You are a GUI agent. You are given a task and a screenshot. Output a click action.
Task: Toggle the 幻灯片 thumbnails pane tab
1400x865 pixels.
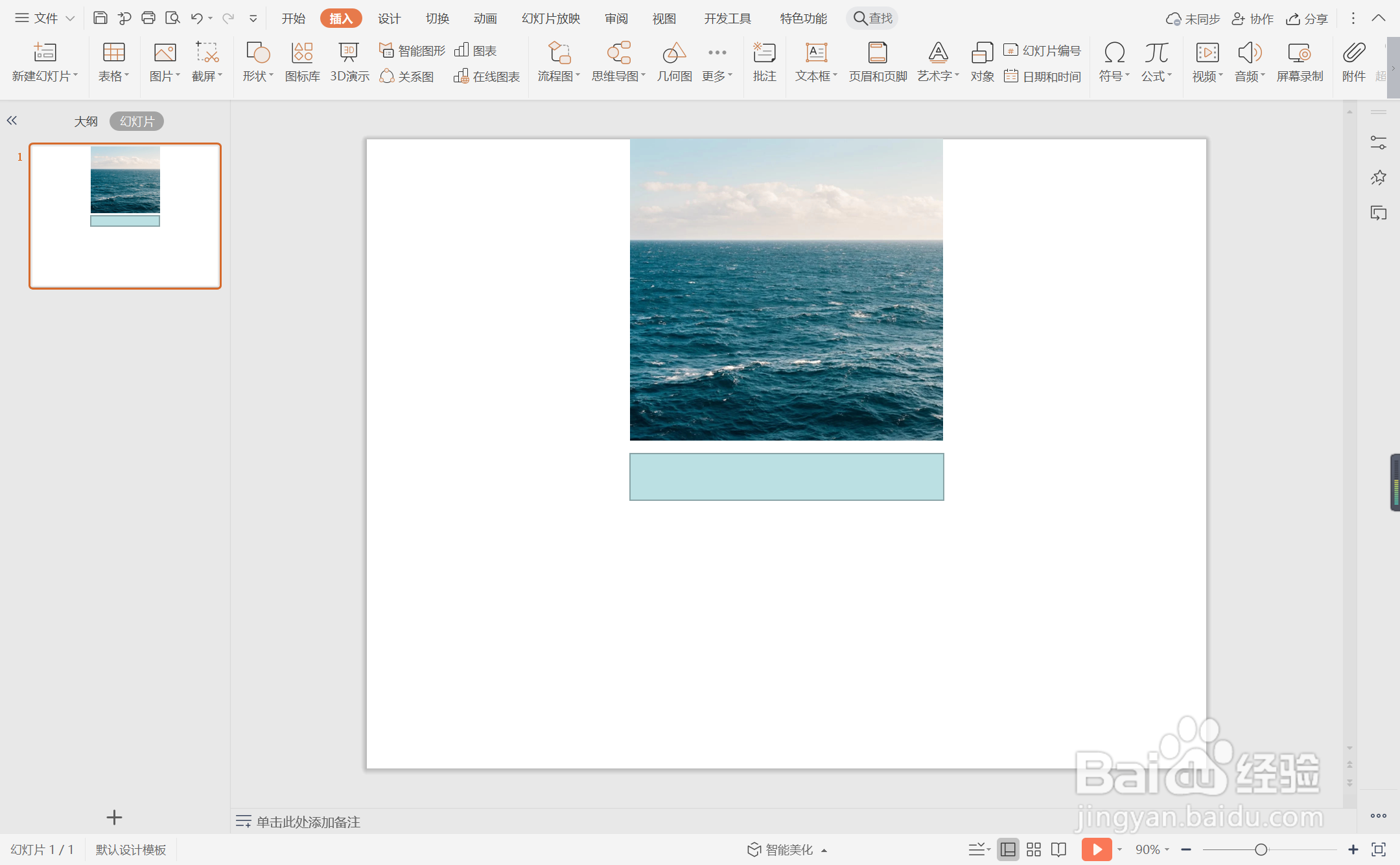pos(137,121)
